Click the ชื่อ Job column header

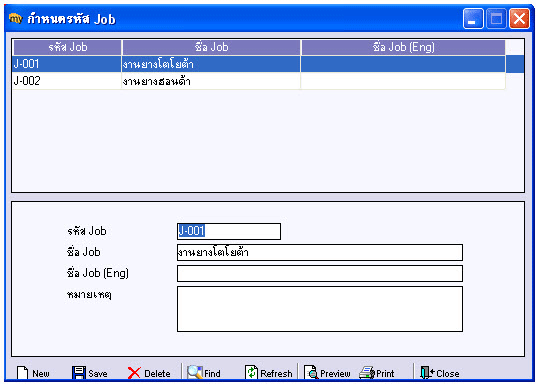tap(211, 47)
